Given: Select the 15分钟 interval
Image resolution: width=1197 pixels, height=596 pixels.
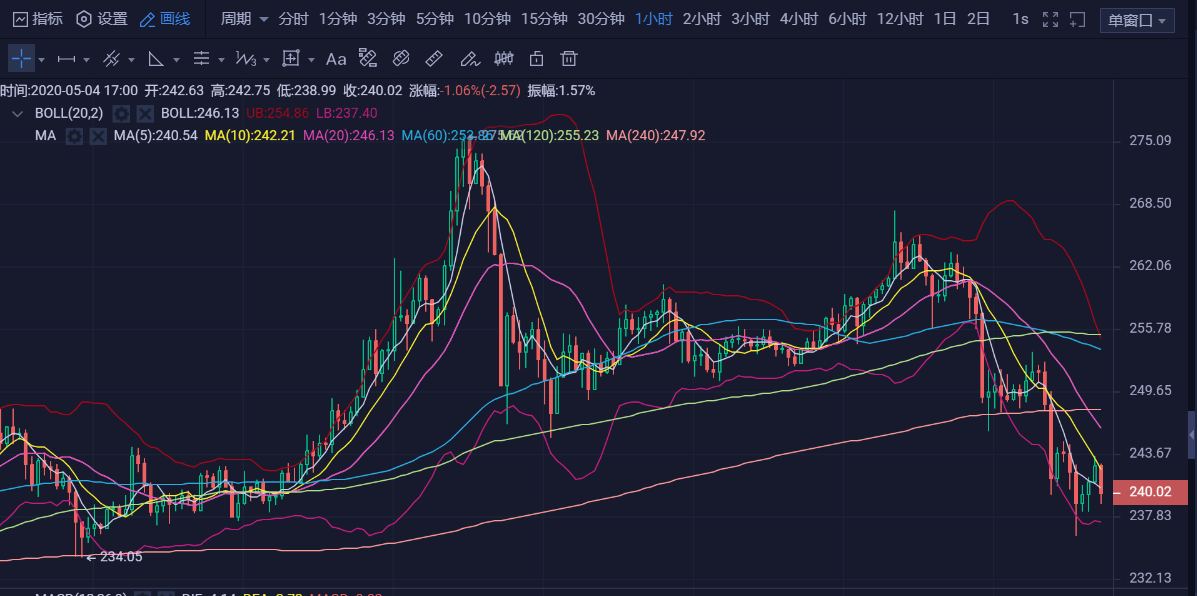Looking at the screenshot, I should pyautogui.click(x=544, y=19).
